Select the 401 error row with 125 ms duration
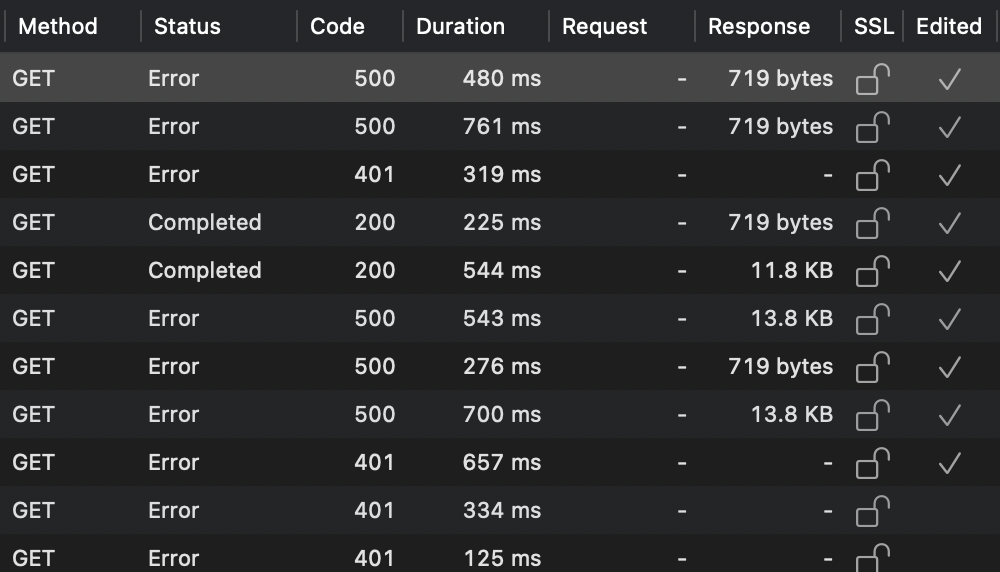 tap(400, 558)
